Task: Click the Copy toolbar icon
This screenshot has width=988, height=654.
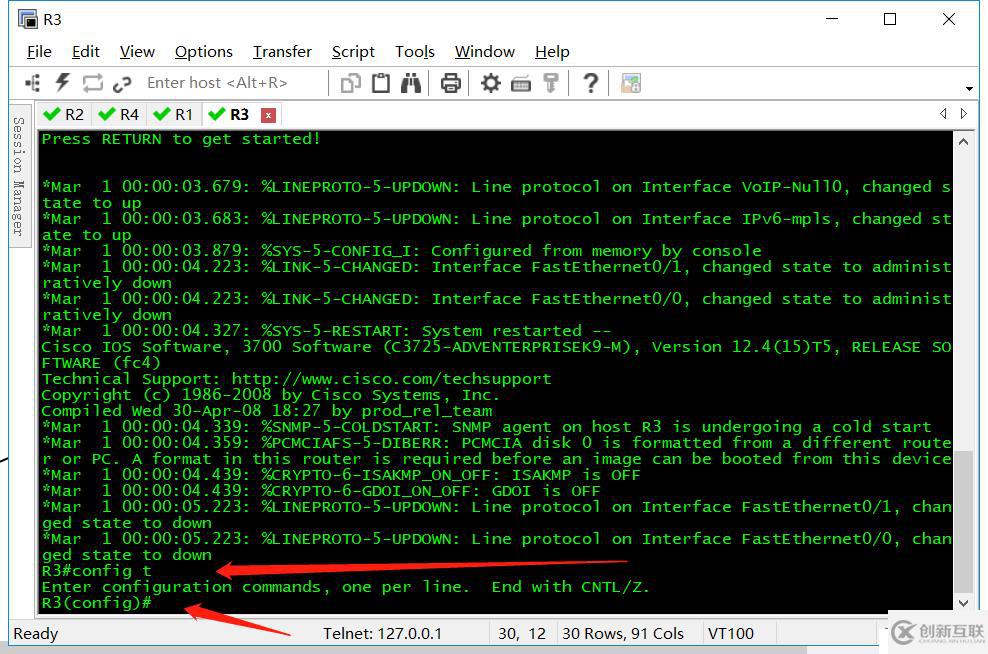Action: click(350, 83)
